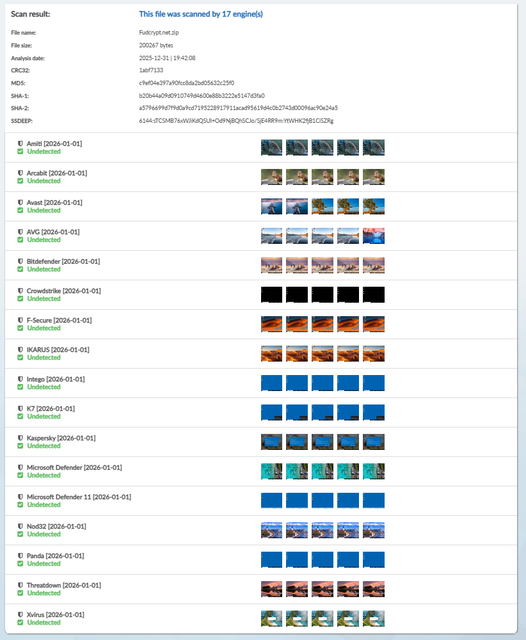Open the last screenshot thumbnail in Arcabit row
Screen dimensions: 526x640
(x=374, y=177)
